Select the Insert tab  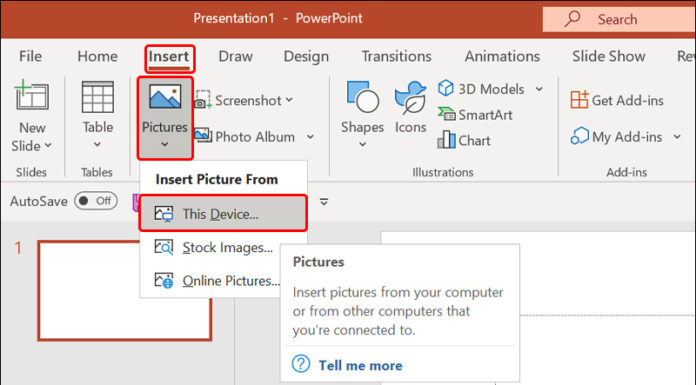click(x=169, y=56)
